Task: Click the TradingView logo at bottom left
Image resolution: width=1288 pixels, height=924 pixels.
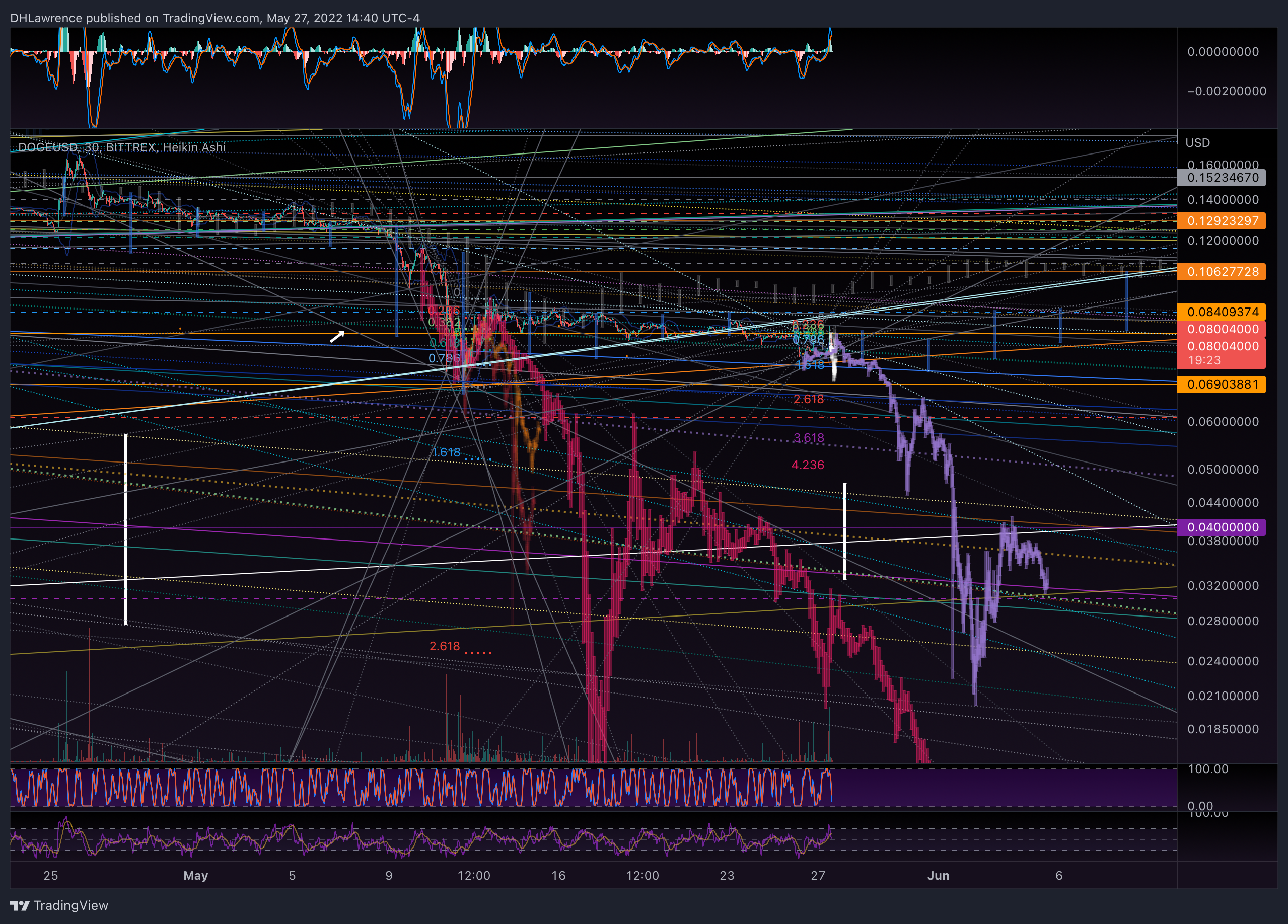Action: (x=59, y=905)
